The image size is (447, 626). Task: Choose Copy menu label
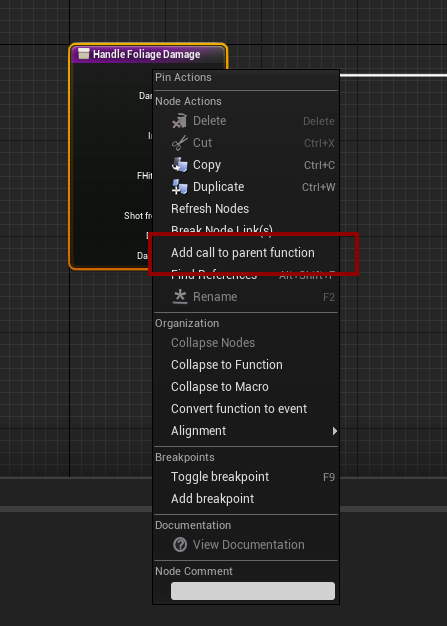[207, 164]
